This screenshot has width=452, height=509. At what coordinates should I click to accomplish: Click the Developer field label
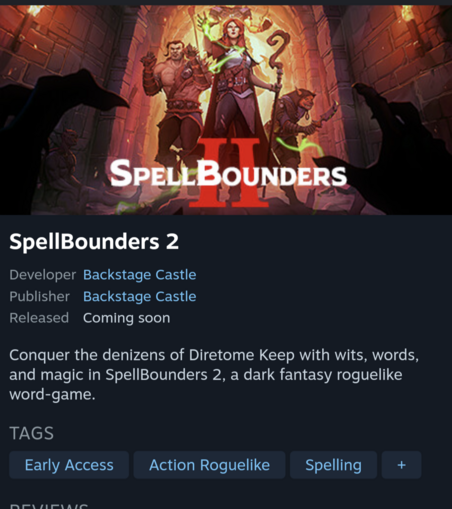43,275
